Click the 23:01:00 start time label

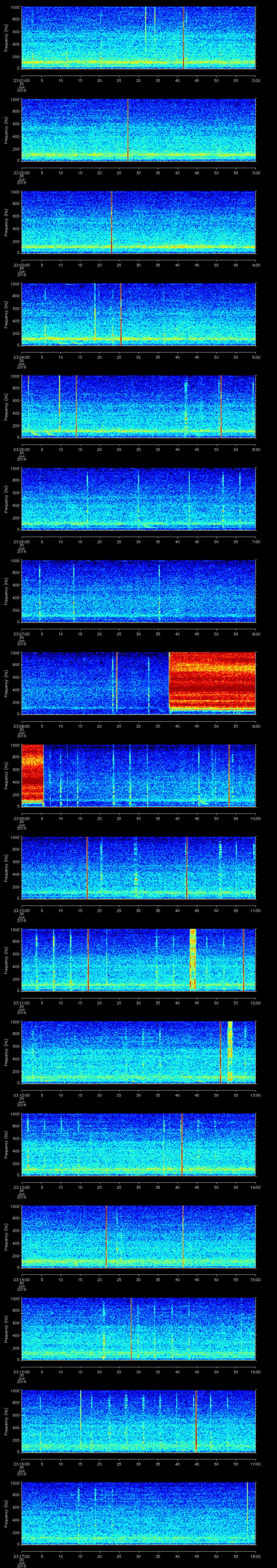(x=21, y=80)
